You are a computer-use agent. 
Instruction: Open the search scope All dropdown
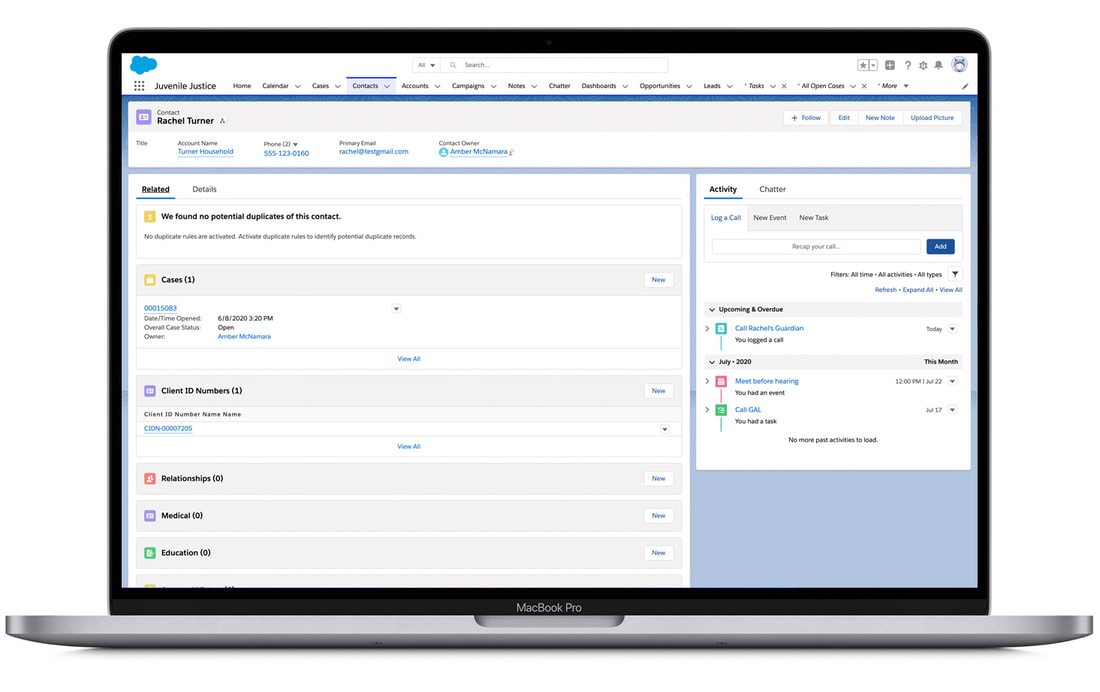(x=426, y=65)
